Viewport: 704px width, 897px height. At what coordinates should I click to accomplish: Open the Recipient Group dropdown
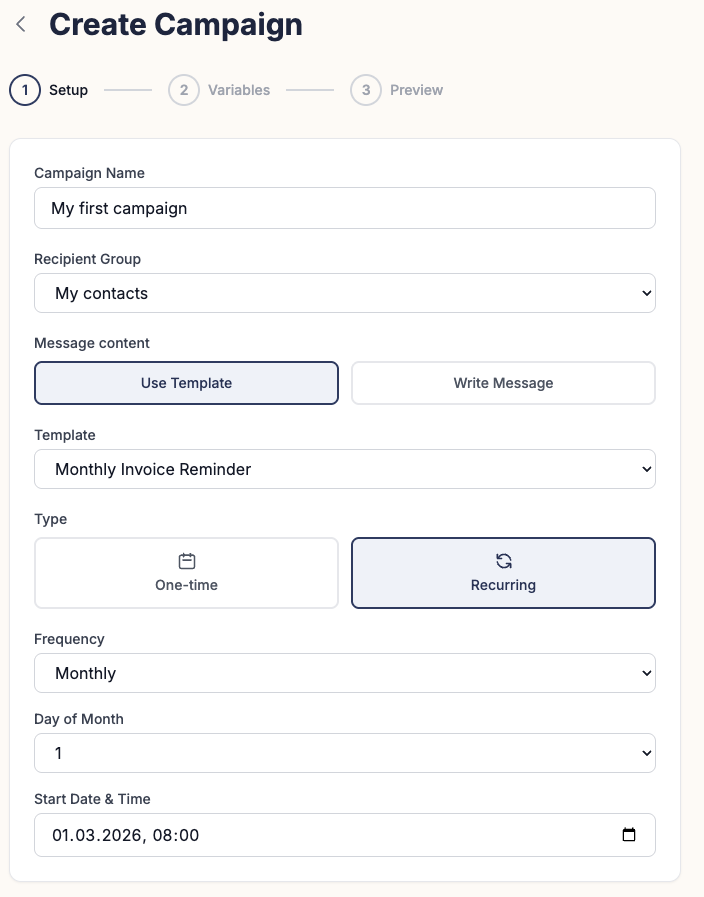point(345,293)
